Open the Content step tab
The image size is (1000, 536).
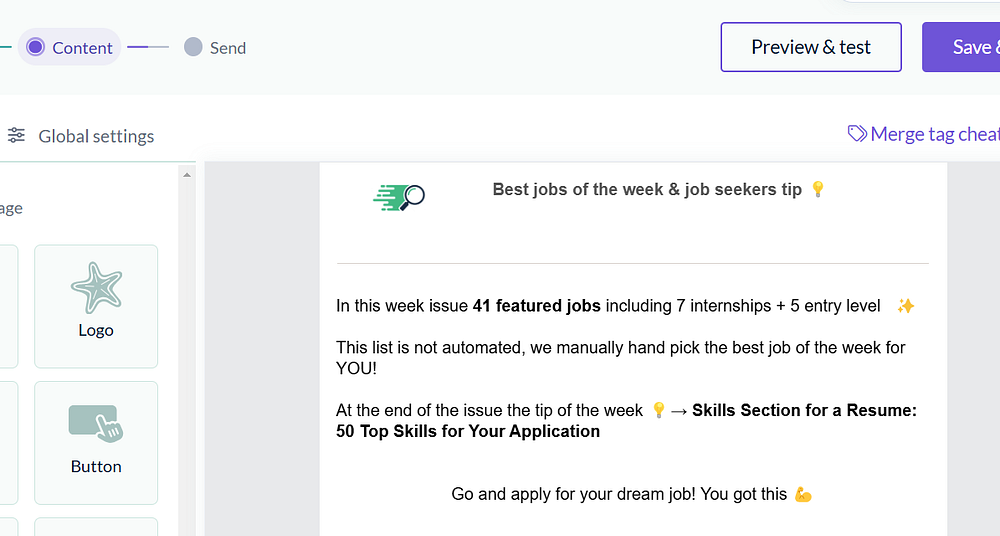click(x=82, y=48)
